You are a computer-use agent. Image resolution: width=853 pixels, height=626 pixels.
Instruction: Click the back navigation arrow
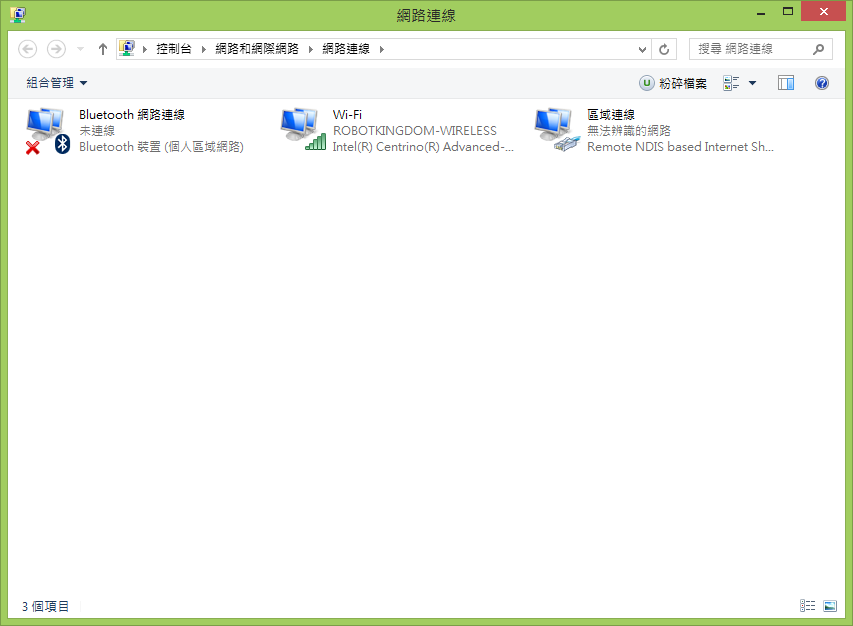click(28, 49)
